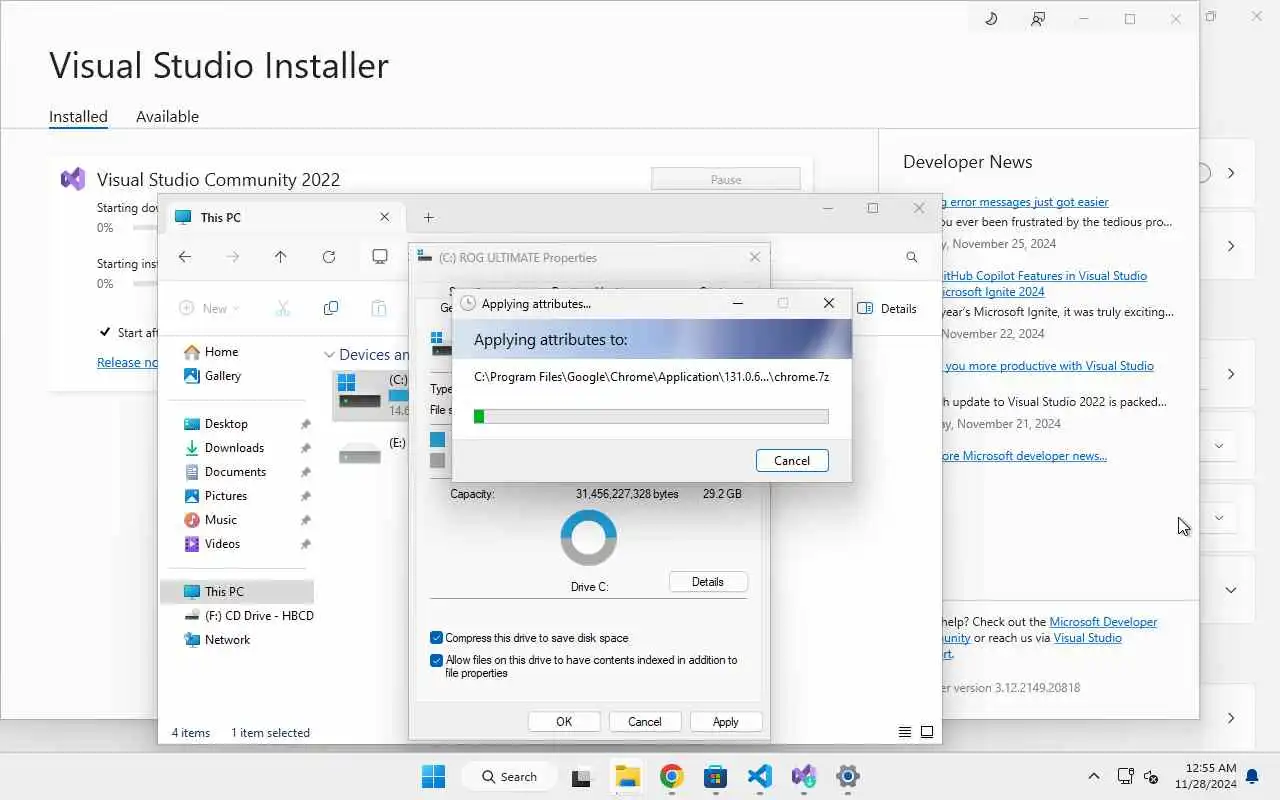The width and height of the screenshot is (1280, 800).
Task: Open Desktop in Explorer sidebar
Action: pyautogui.click(x=226, y=424)
